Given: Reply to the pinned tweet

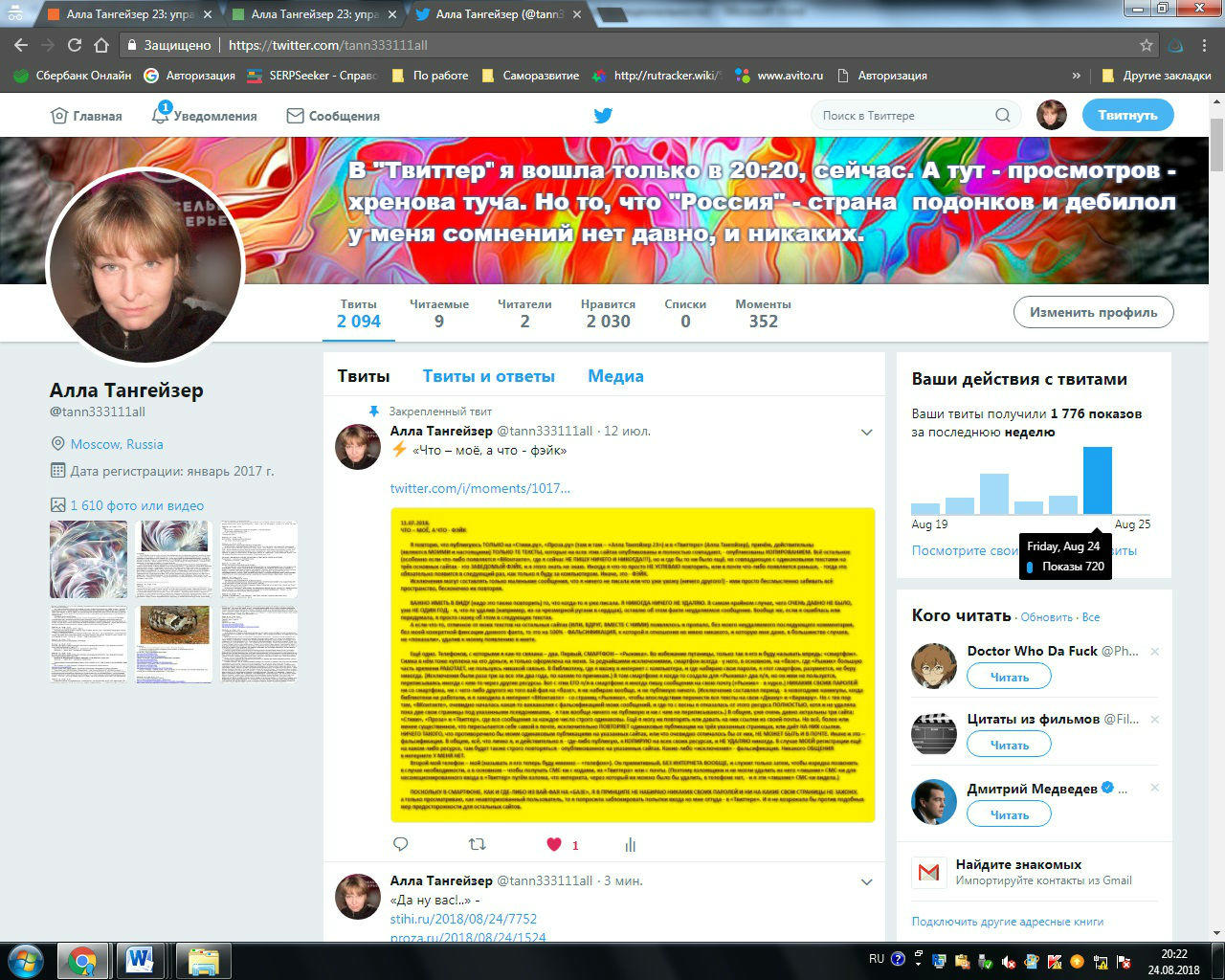Looking at the screenshot, I should point(401,844).
